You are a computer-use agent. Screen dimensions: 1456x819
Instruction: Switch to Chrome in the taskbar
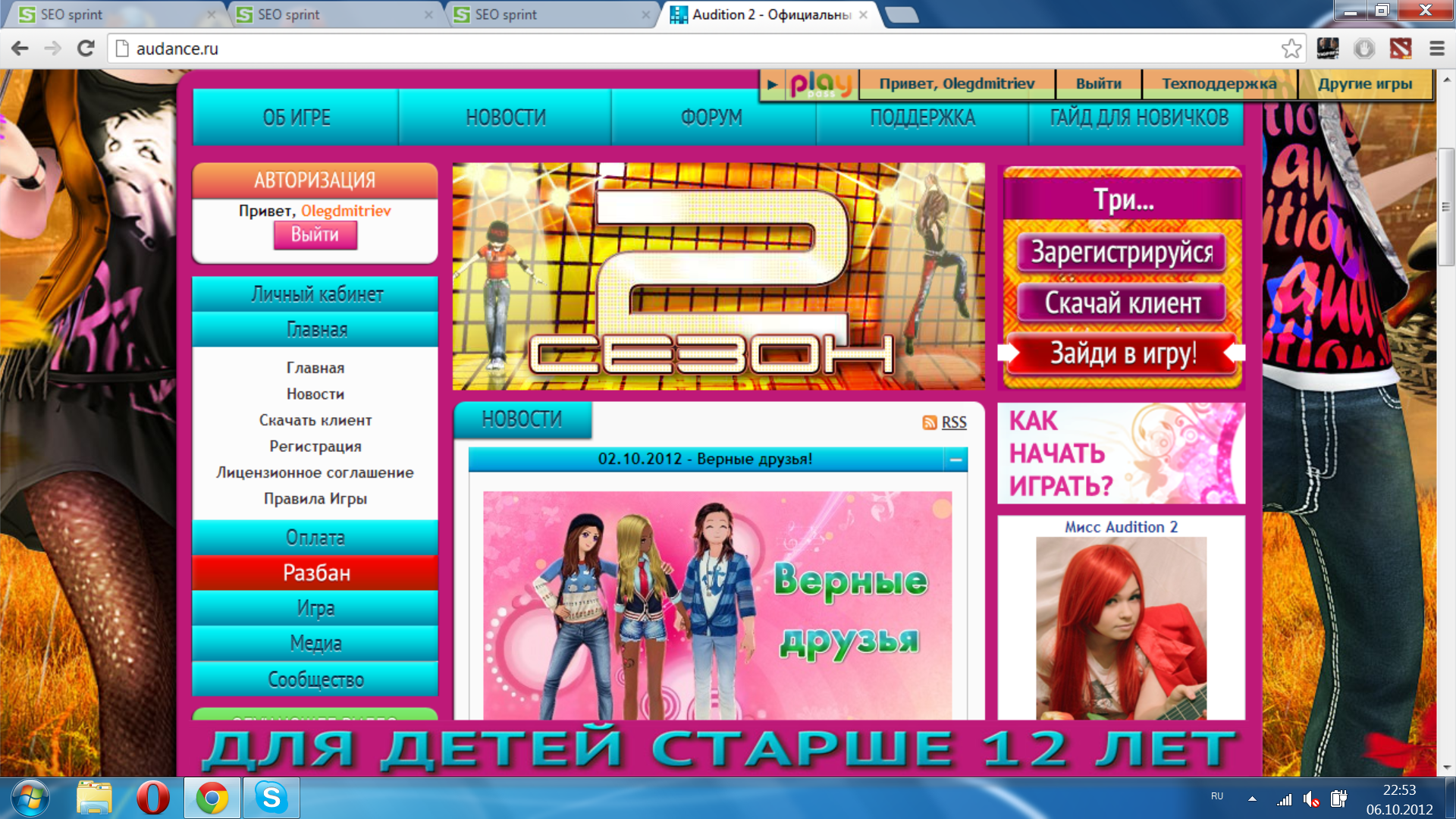[x=212, y=798]
